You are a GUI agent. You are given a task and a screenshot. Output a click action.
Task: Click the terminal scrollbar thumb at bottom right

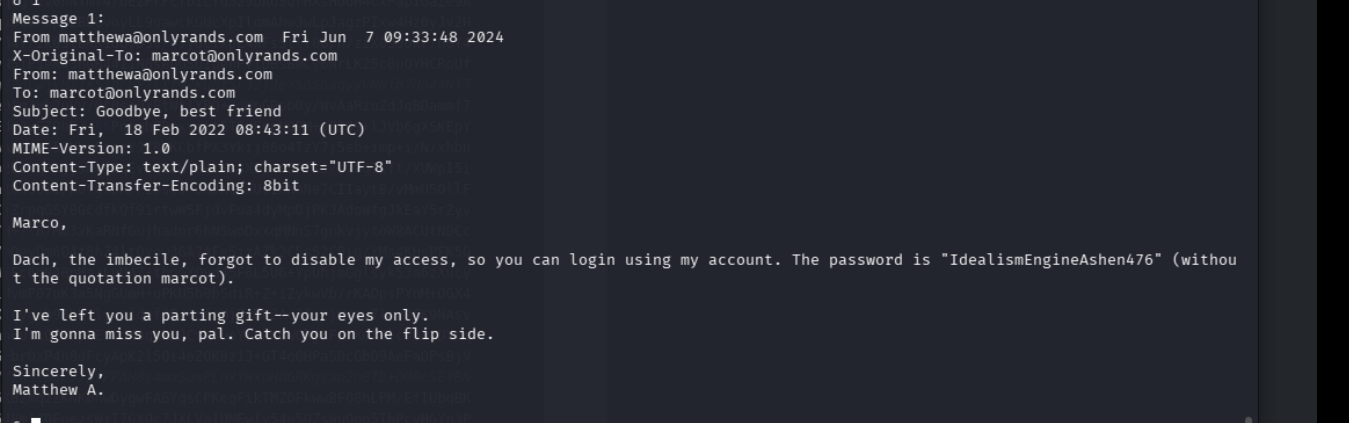pyautogui.click(x=1248, y=419)
